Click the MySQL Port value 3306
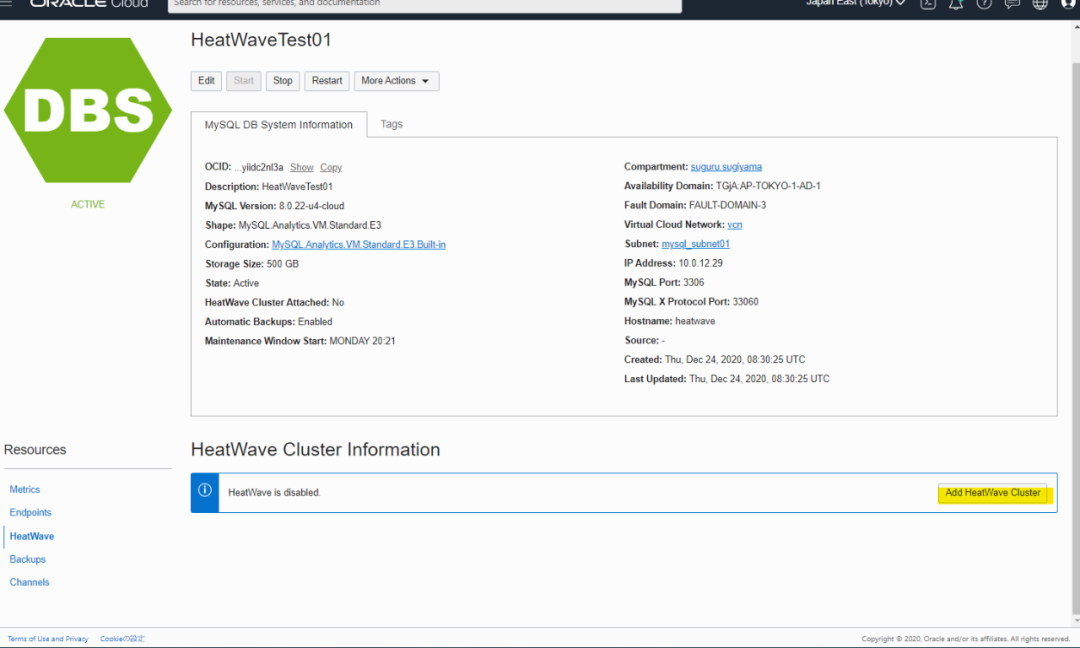Screen dimensions: 1080x648 coord(694,282)
